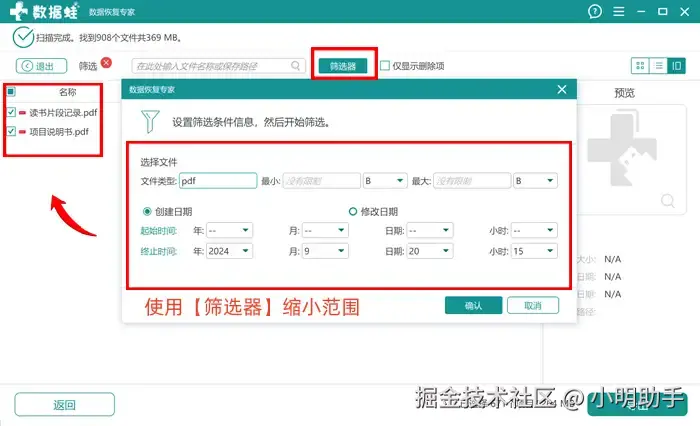
Task: Uncheck 项目说明书.pdf checkbox
Action: (11, 131)
